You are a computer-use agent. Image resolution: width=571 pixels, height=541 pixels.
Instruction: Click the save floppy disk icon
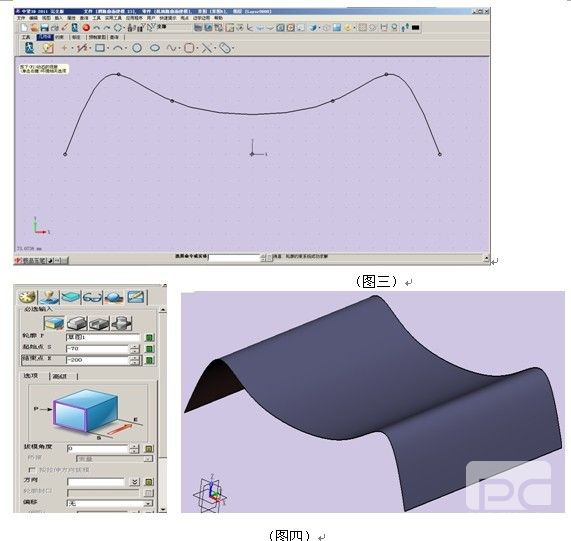pos(44,27)
